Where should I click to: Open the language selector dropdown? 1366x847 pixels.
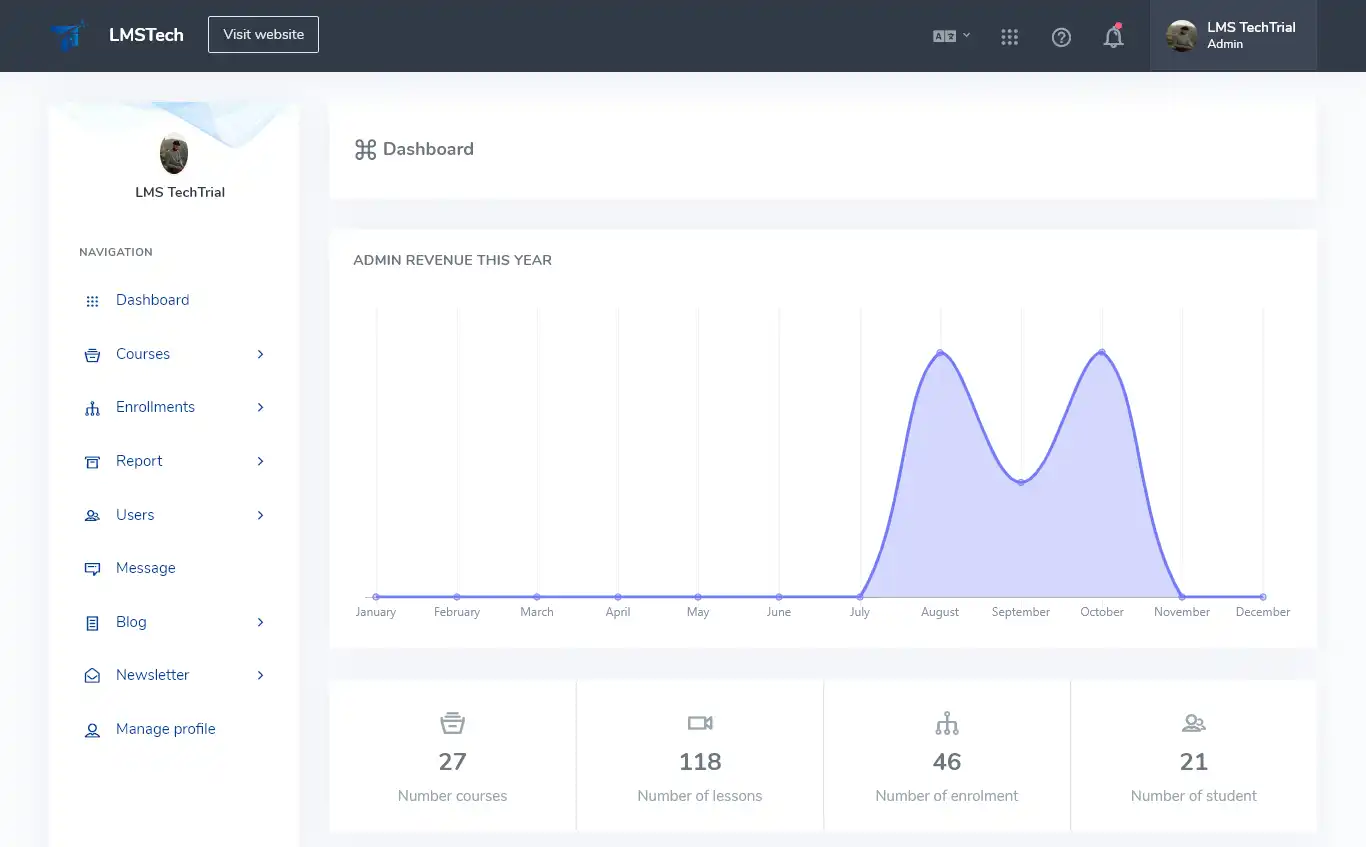coord(949,36)
